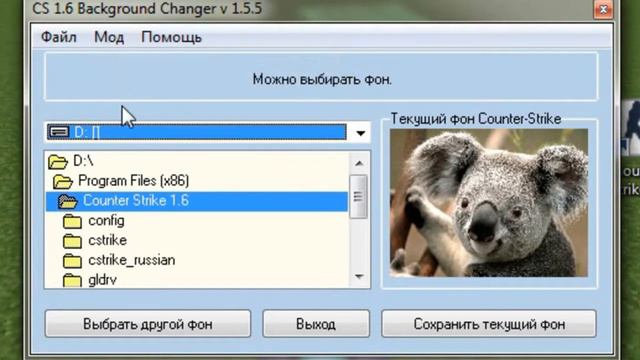Click the folder icon beside gldrv

coord(72,280)
